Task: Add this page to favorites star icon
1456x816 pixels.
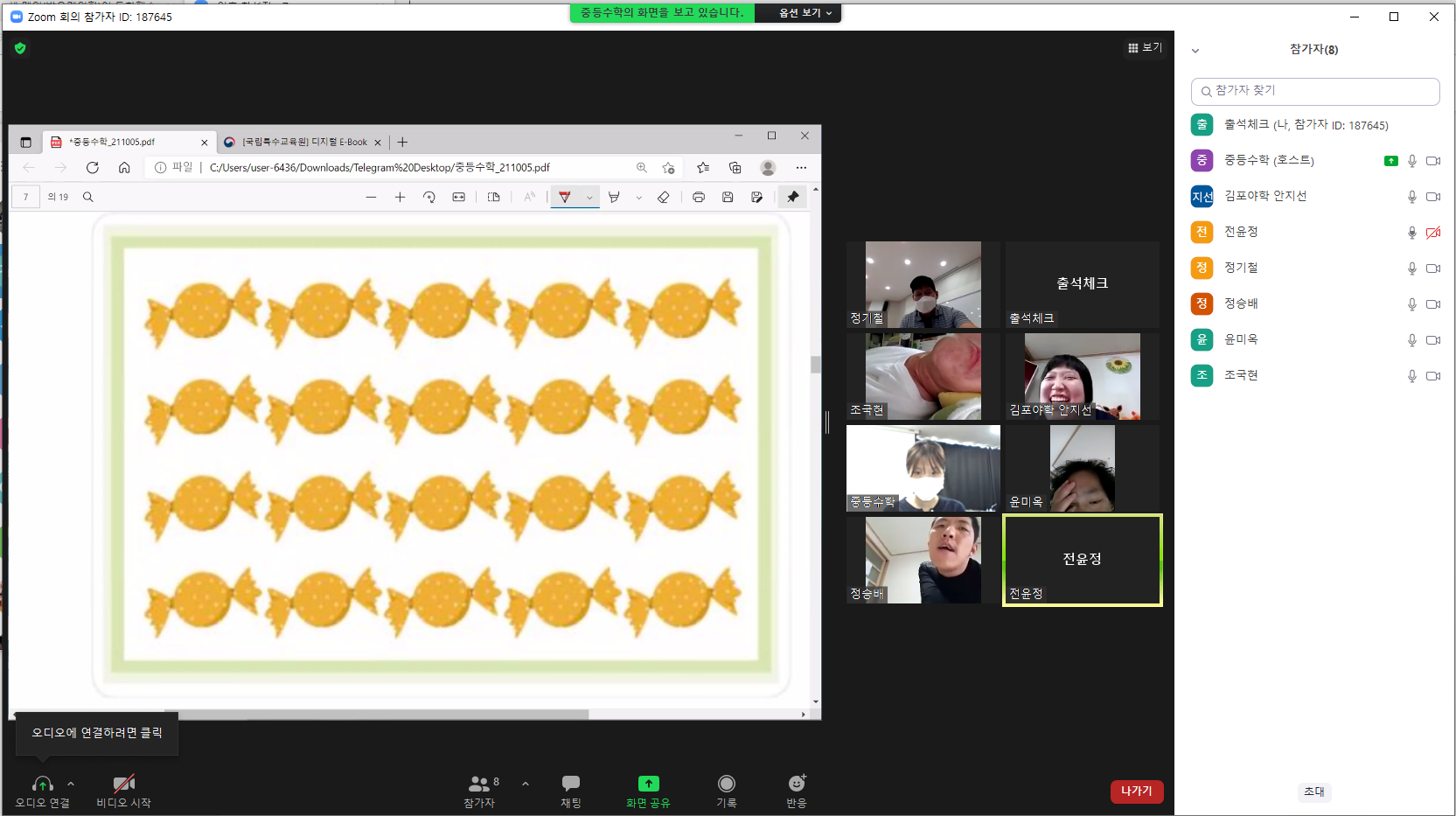Action: click(669, 168)
